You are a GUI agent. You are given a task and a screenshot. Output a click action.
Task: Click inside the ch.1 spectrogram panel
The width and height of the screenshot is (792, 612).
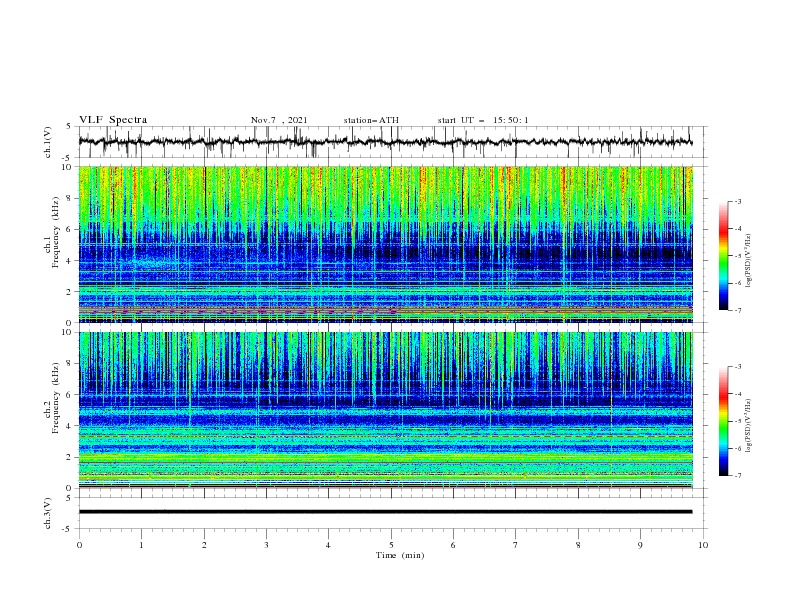pos(385,244)
